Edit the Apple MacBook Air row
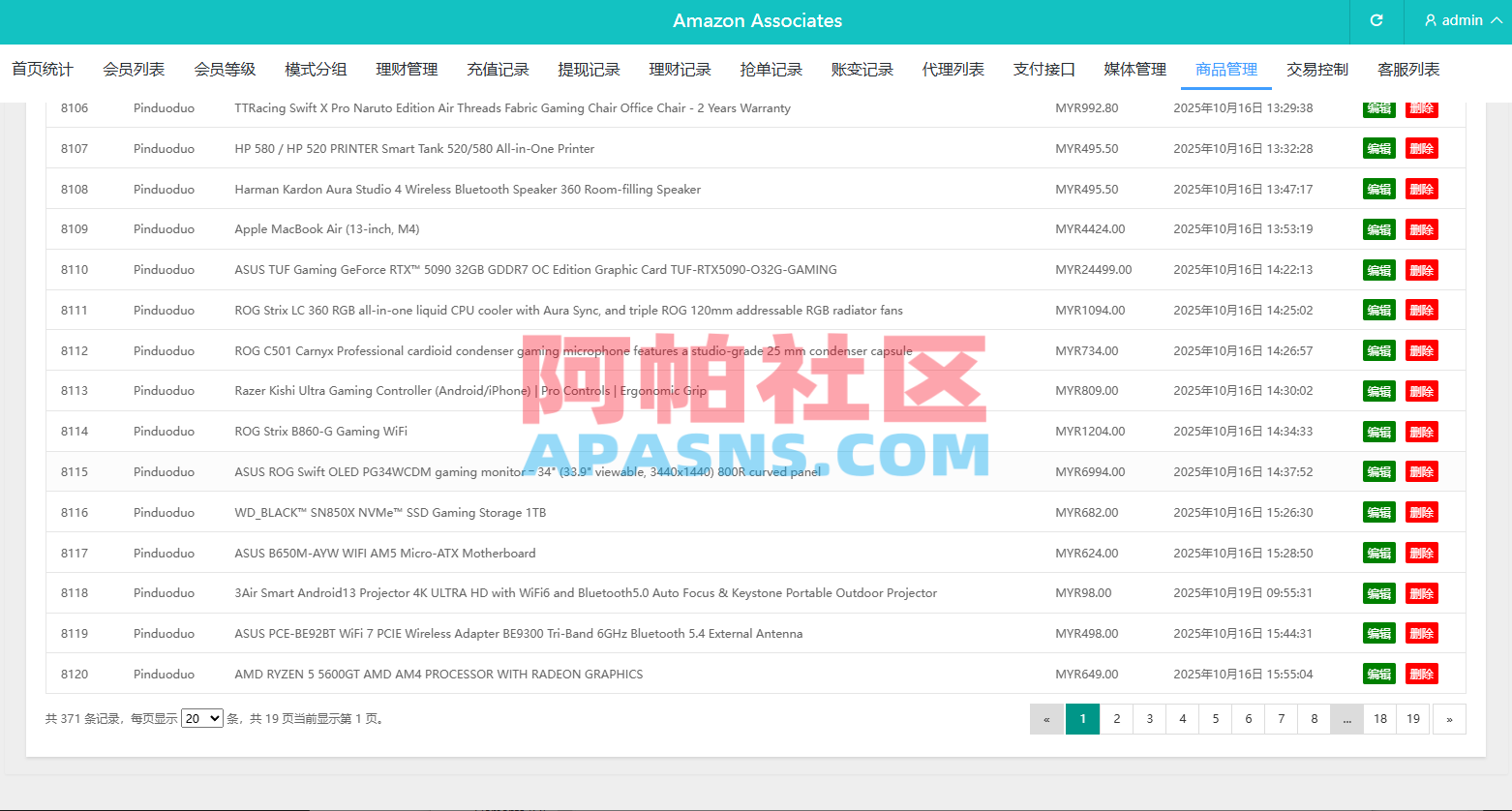The image size is (1512, 811). (1379, 229)
